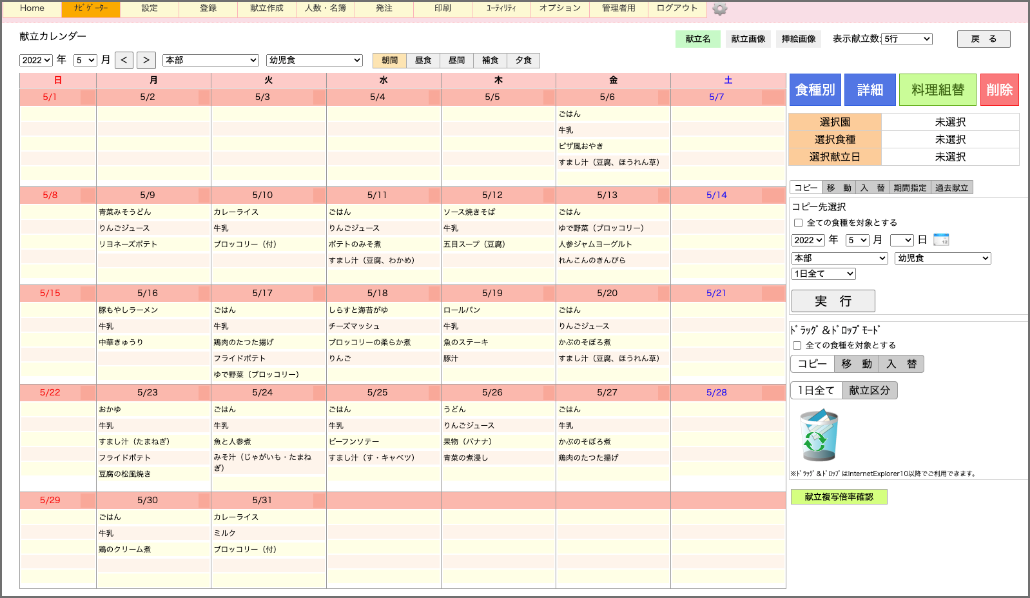1030x598 pixels.
Task: Click ビーフンソテー on 5/25
Action: [353, 442]
